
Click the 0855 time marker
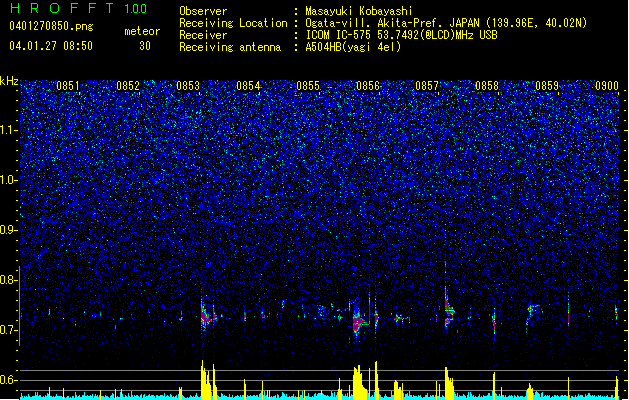tap(308, 85)
